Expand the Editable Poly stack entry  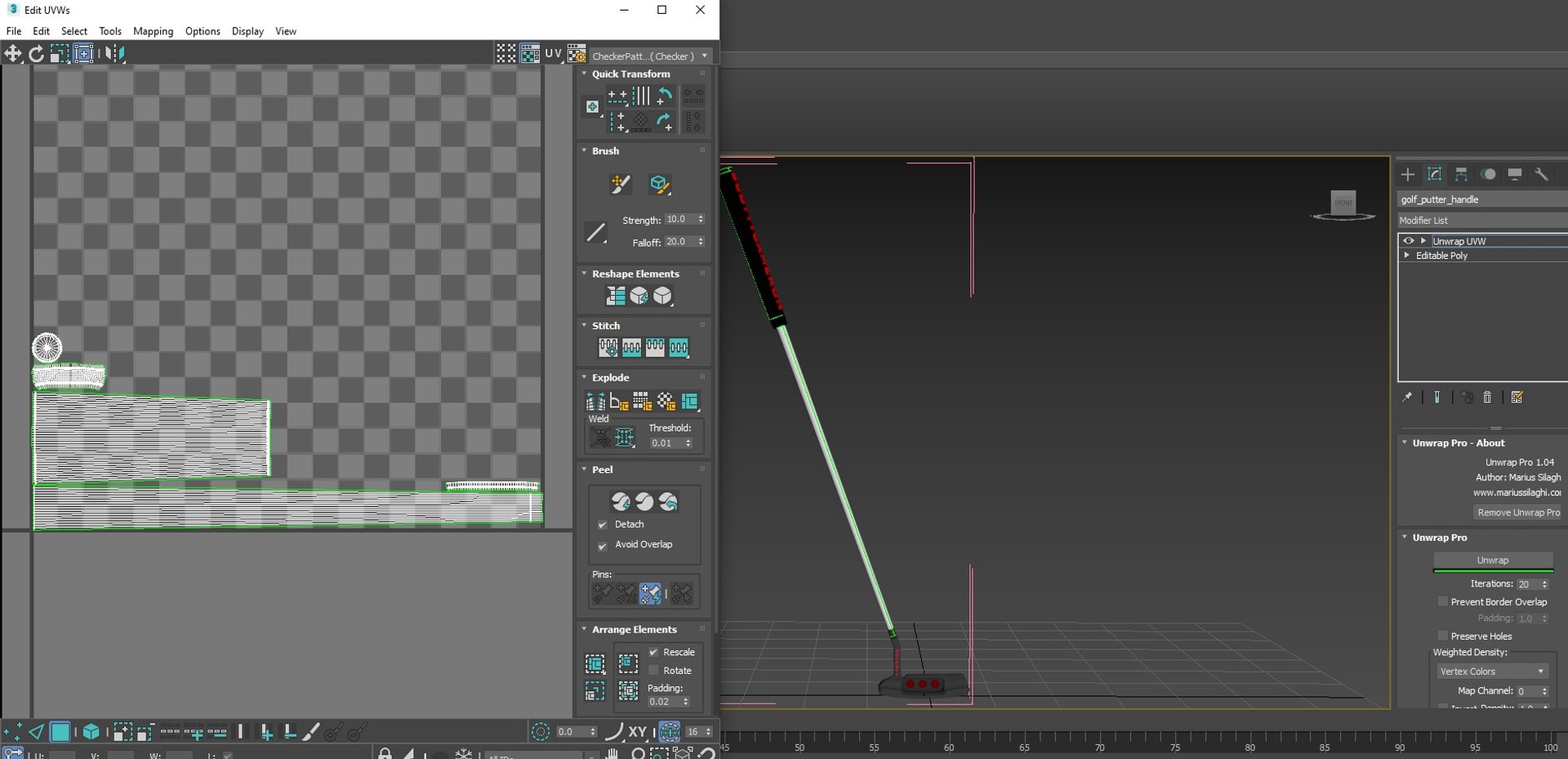click(x=1406, y=256)
